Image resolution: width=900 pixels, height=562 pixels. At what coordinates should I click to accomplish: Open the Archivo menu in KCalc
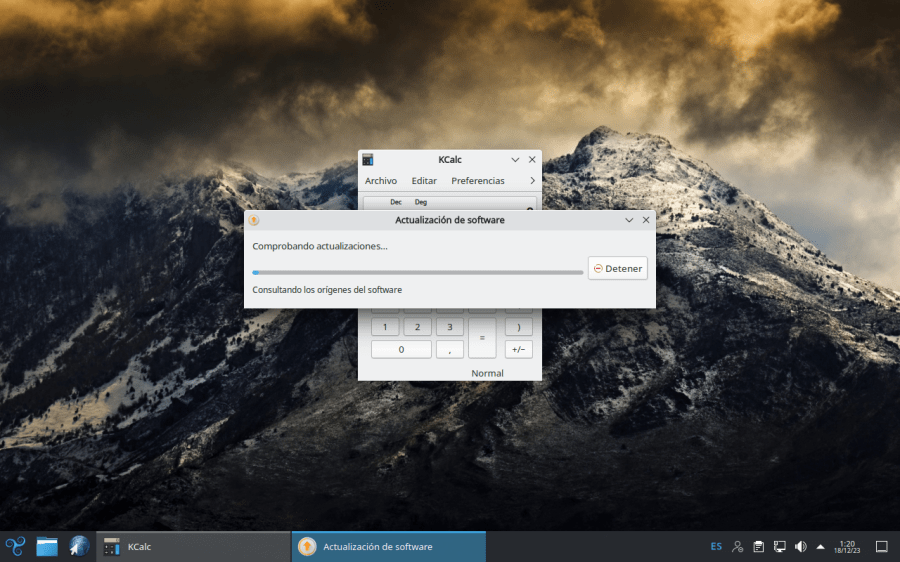[x=380, y=181]
